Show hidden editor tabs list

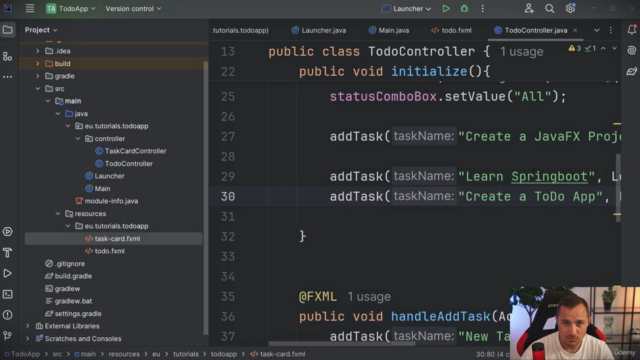597,30
